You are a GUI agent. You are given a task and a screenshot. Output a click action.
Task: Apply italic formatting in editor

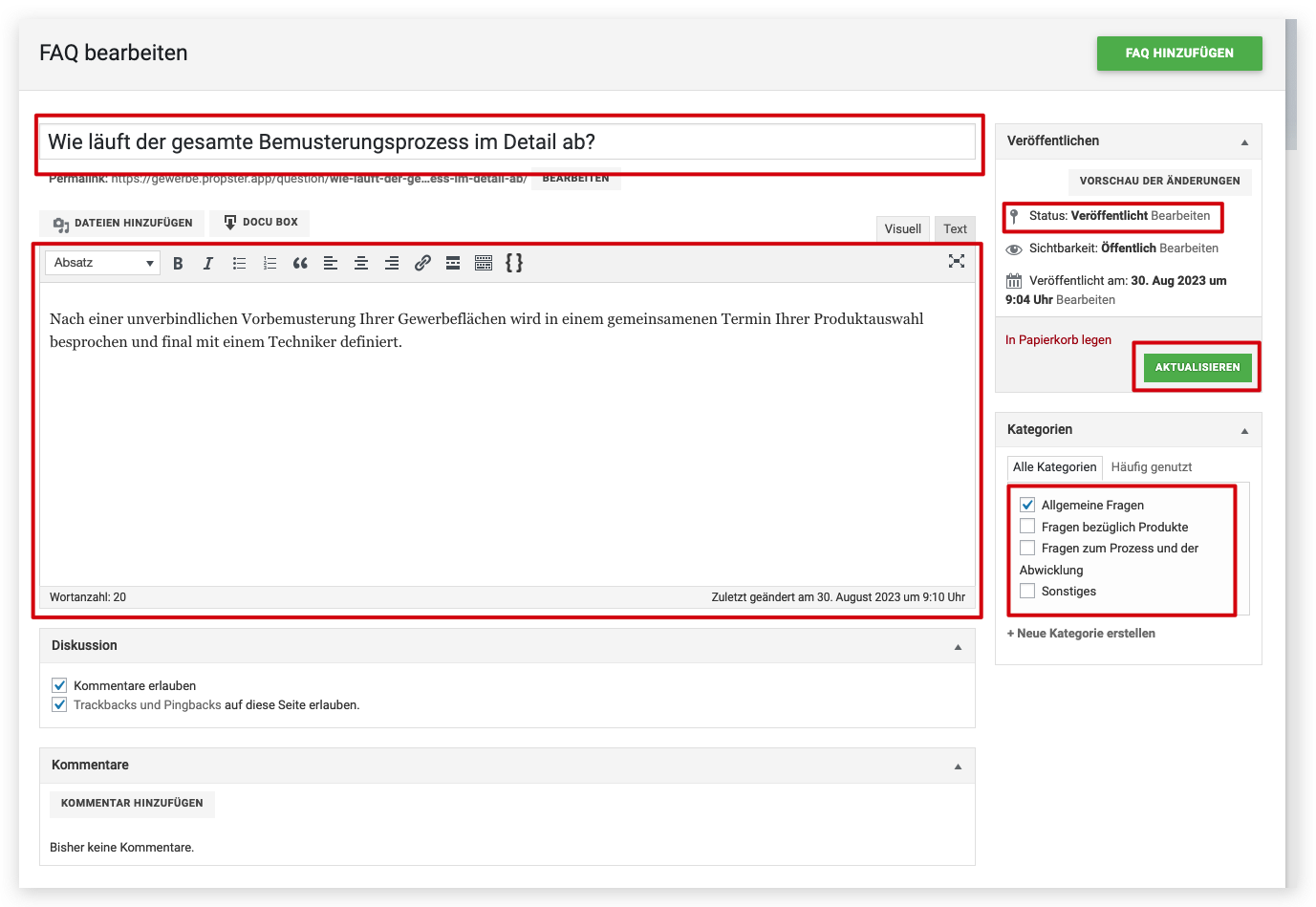pos(207,263)
